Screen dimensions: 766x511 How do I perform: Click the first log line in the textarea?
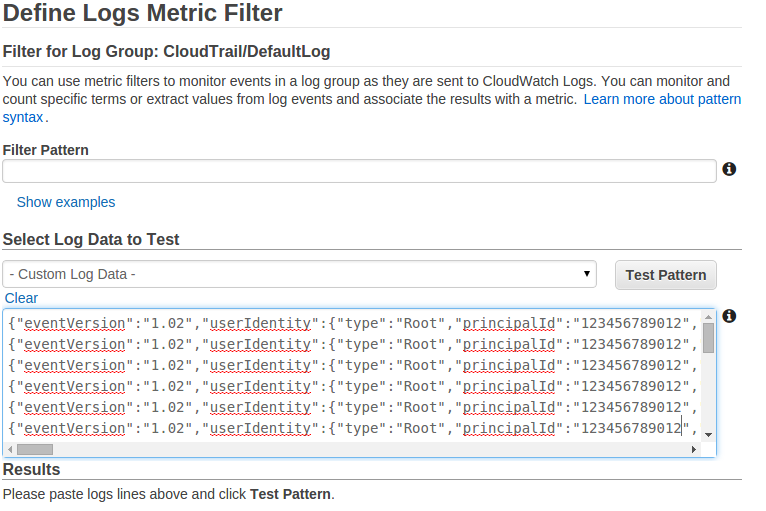tap(353, 323)
